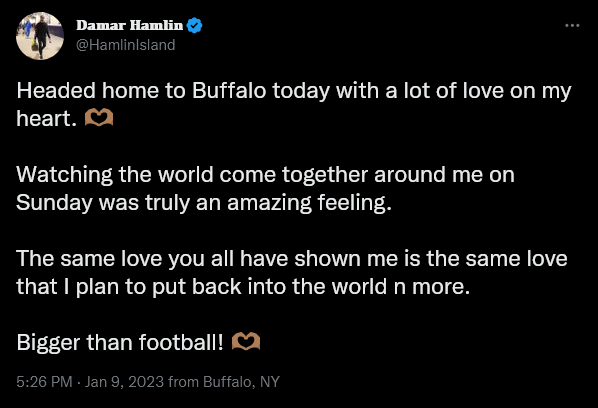This screenshot has height=408, width=598.
Task: Click the 'The same love you all' line
Action: (292, 259)
